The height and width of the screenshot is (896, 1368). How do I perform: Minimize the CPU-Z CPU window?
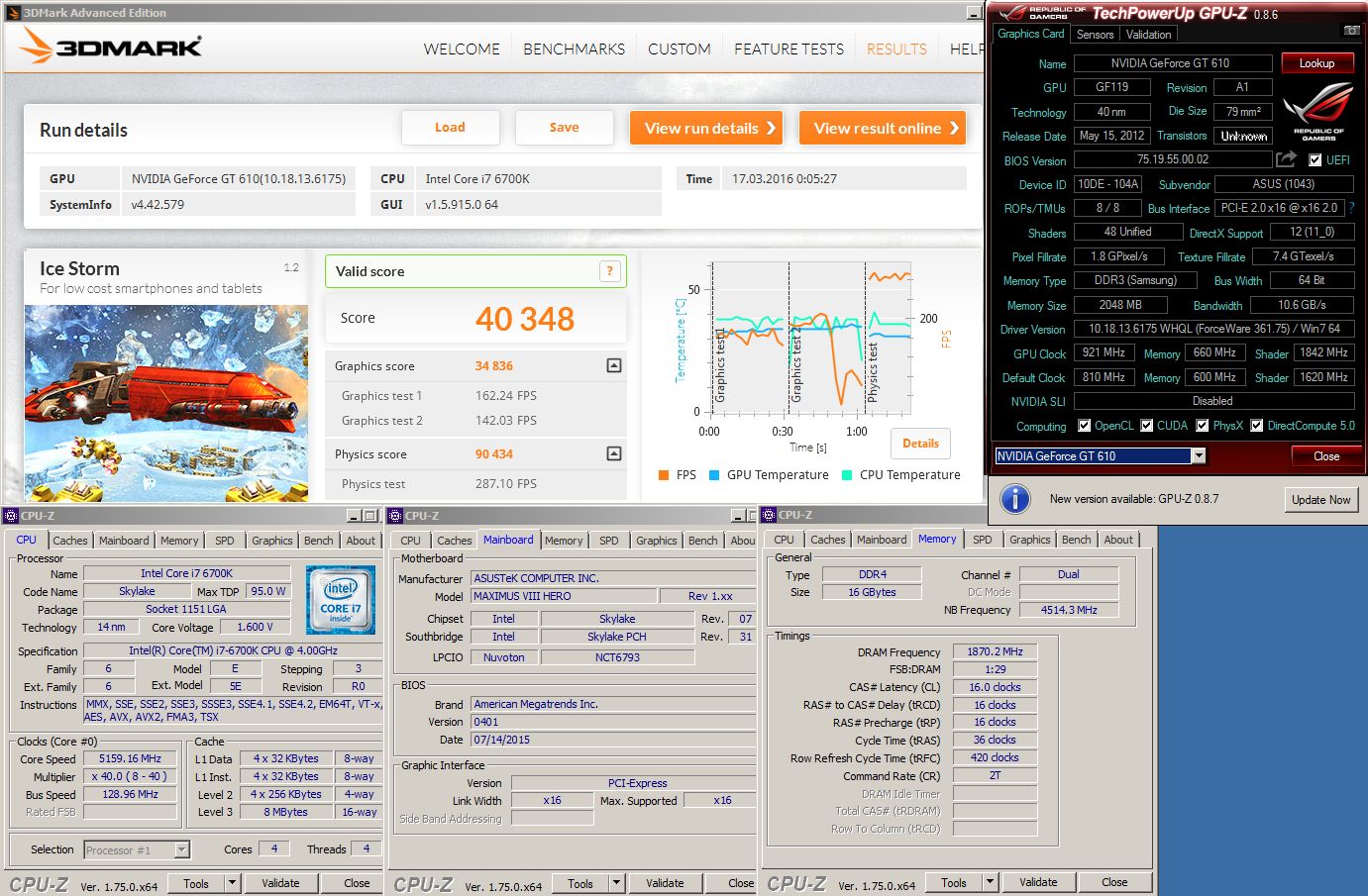pos(354,516)
